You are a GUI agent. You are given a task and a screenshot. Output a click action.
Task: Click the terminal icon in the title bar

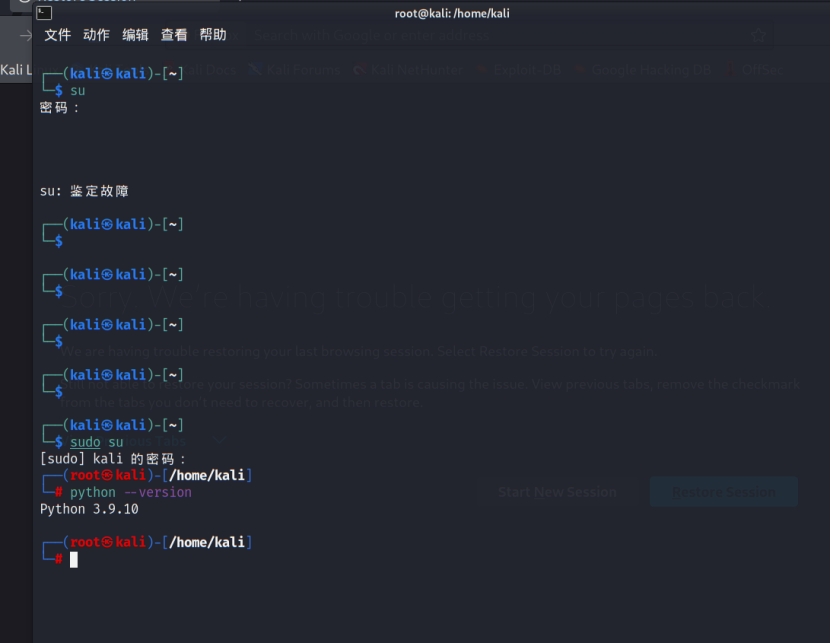point(44,13)
